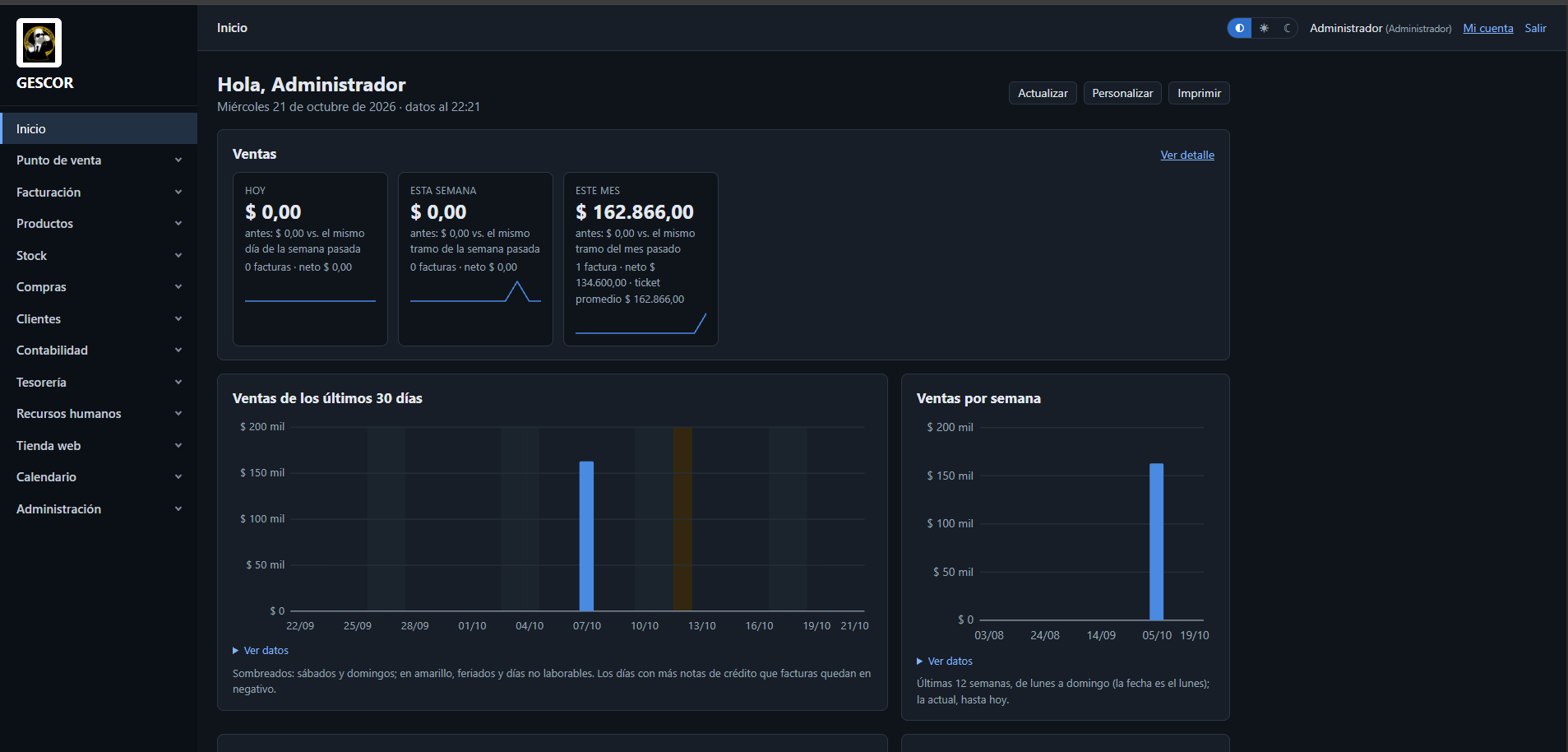Open the Productos submenu chevron
This screenshot has height=752, width=1568.
(178, 224)
